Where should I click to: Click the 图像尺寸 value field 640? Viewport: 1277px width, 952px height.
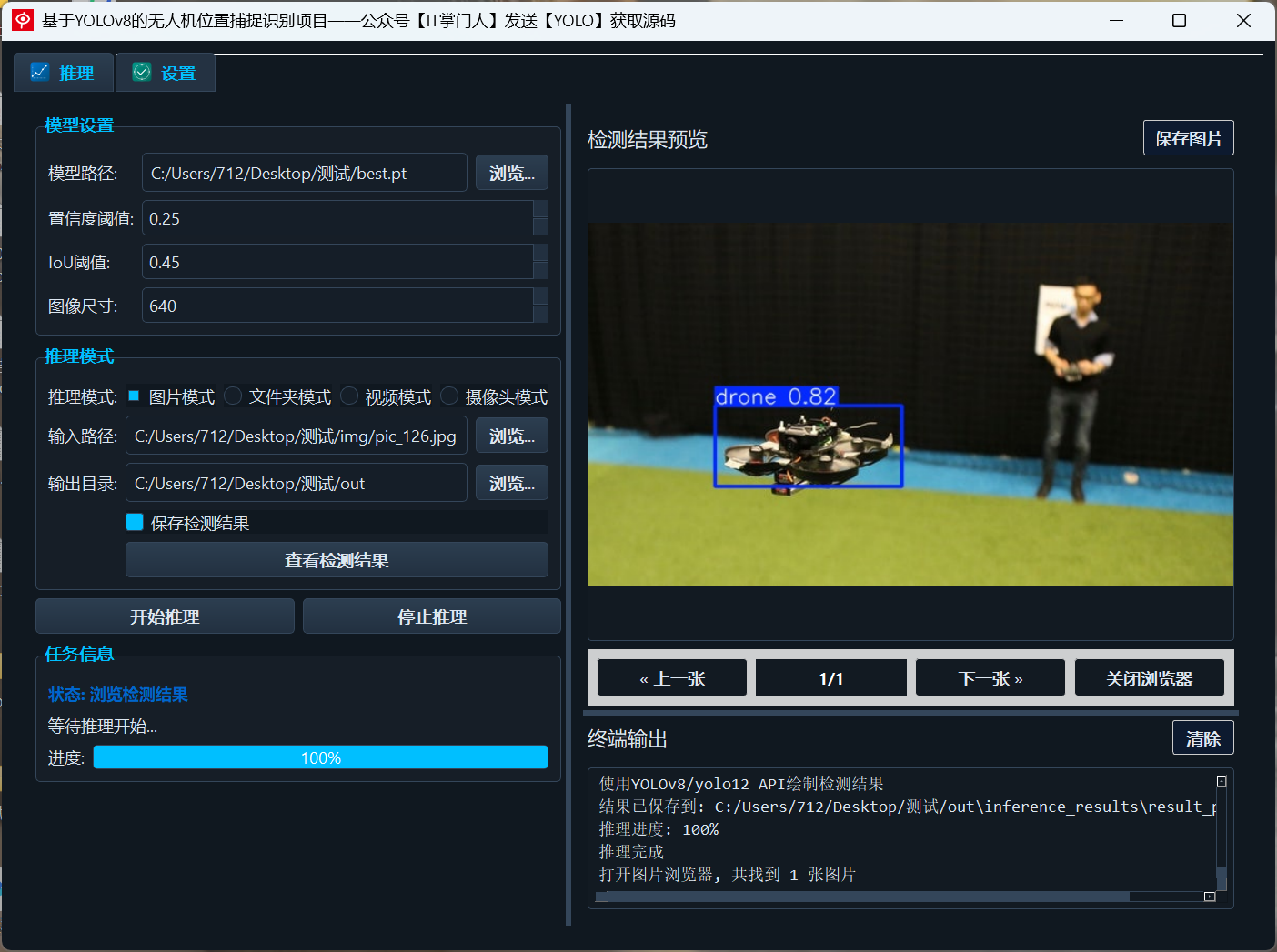coord(337,306)
